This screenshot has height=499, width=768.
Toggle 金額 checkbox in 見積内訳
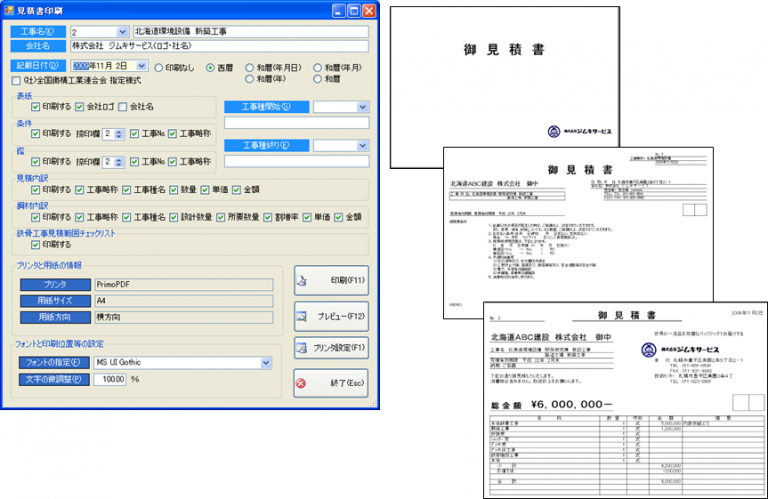(x=237, y=190)
